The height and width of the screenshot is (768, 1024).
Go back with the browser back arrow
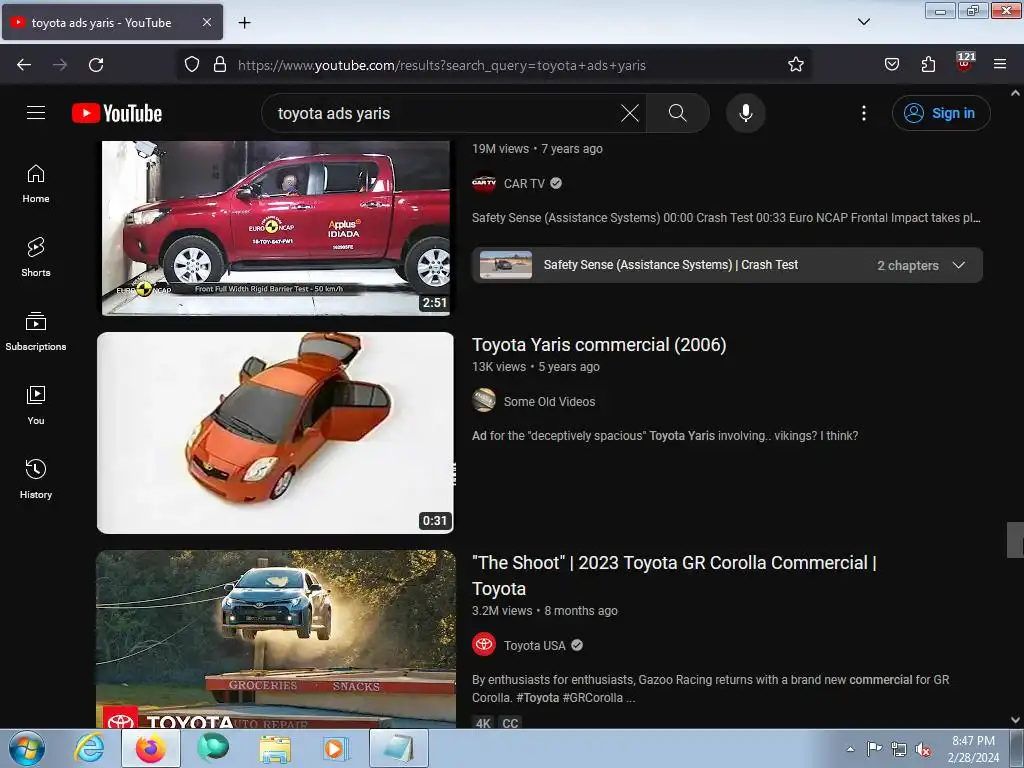coord(24,65)
